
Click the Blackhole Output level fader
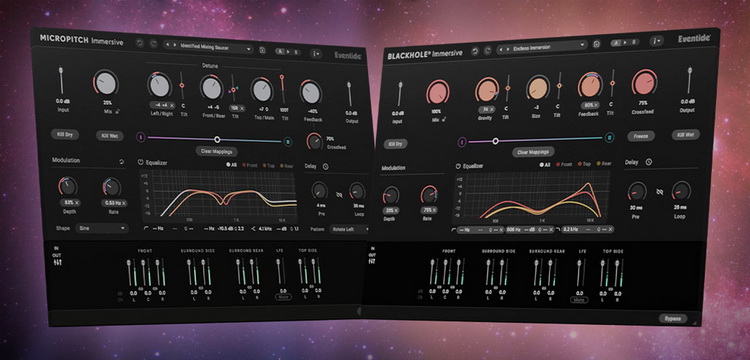pyautogui.click(x=689, y=80)
